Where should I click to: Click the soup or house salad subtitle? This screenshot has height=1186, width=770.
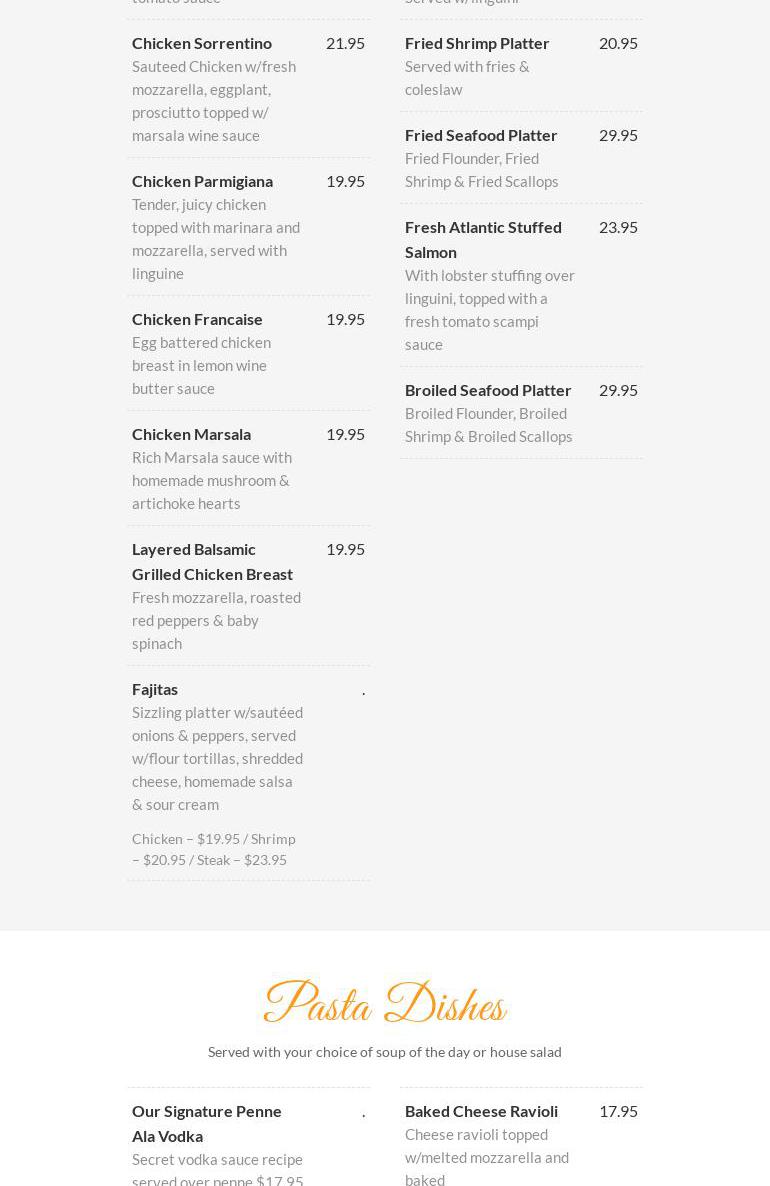click(x=385, y=1052)
